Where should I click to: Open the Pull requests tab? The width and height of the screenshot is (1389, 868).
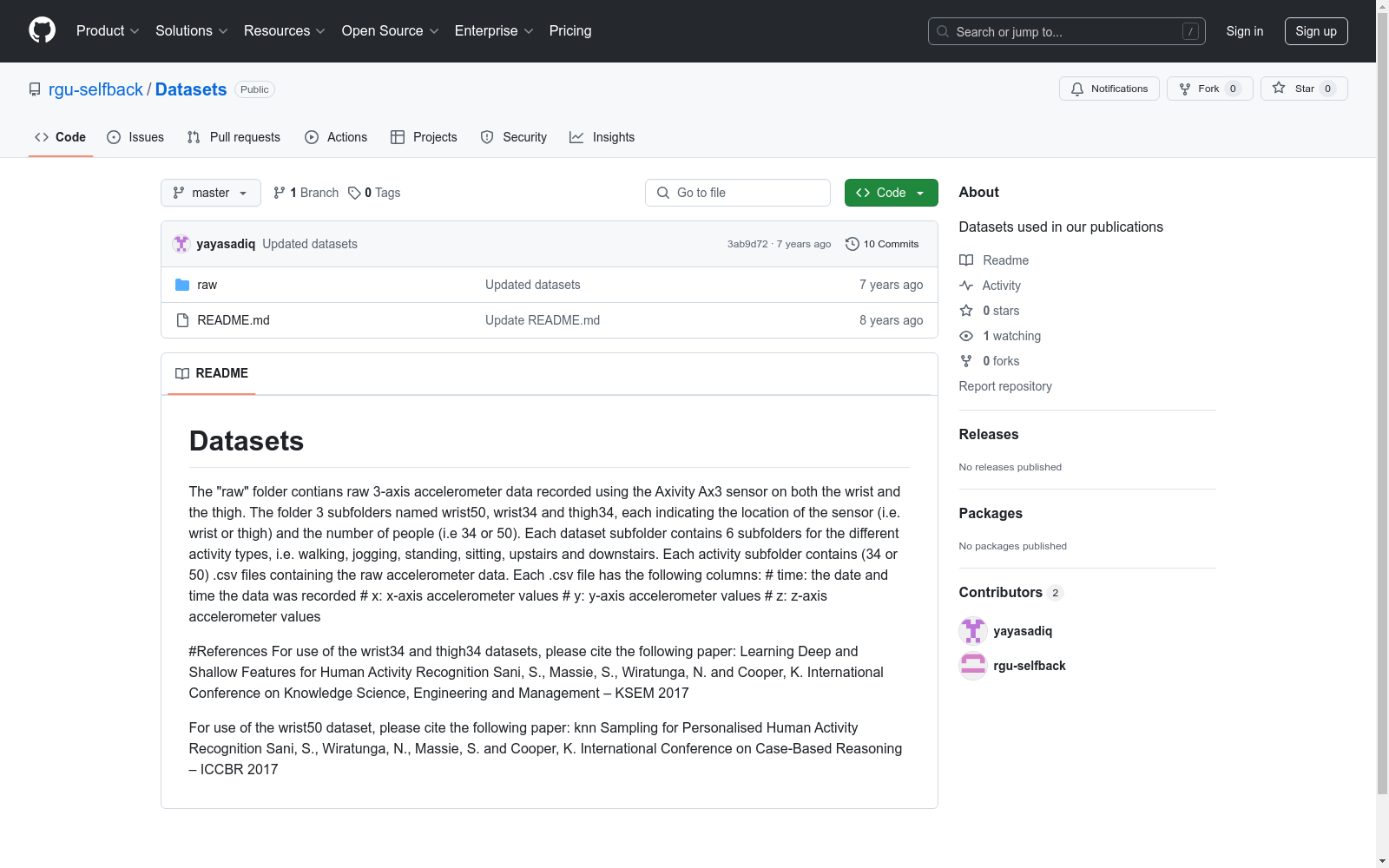[x=234, y=137]
